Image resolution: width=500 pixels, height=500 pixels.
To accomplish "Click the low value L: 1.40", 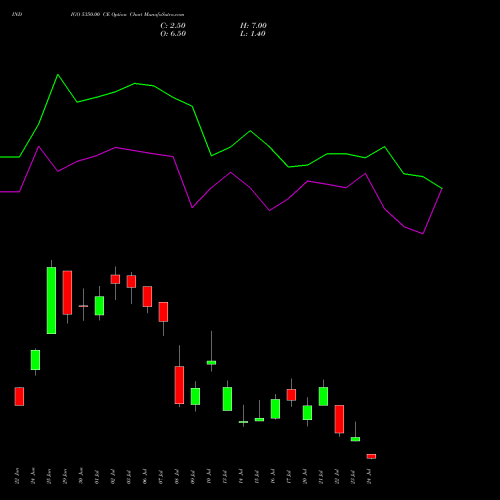I will pyautogui.click(x=253, y=34).
